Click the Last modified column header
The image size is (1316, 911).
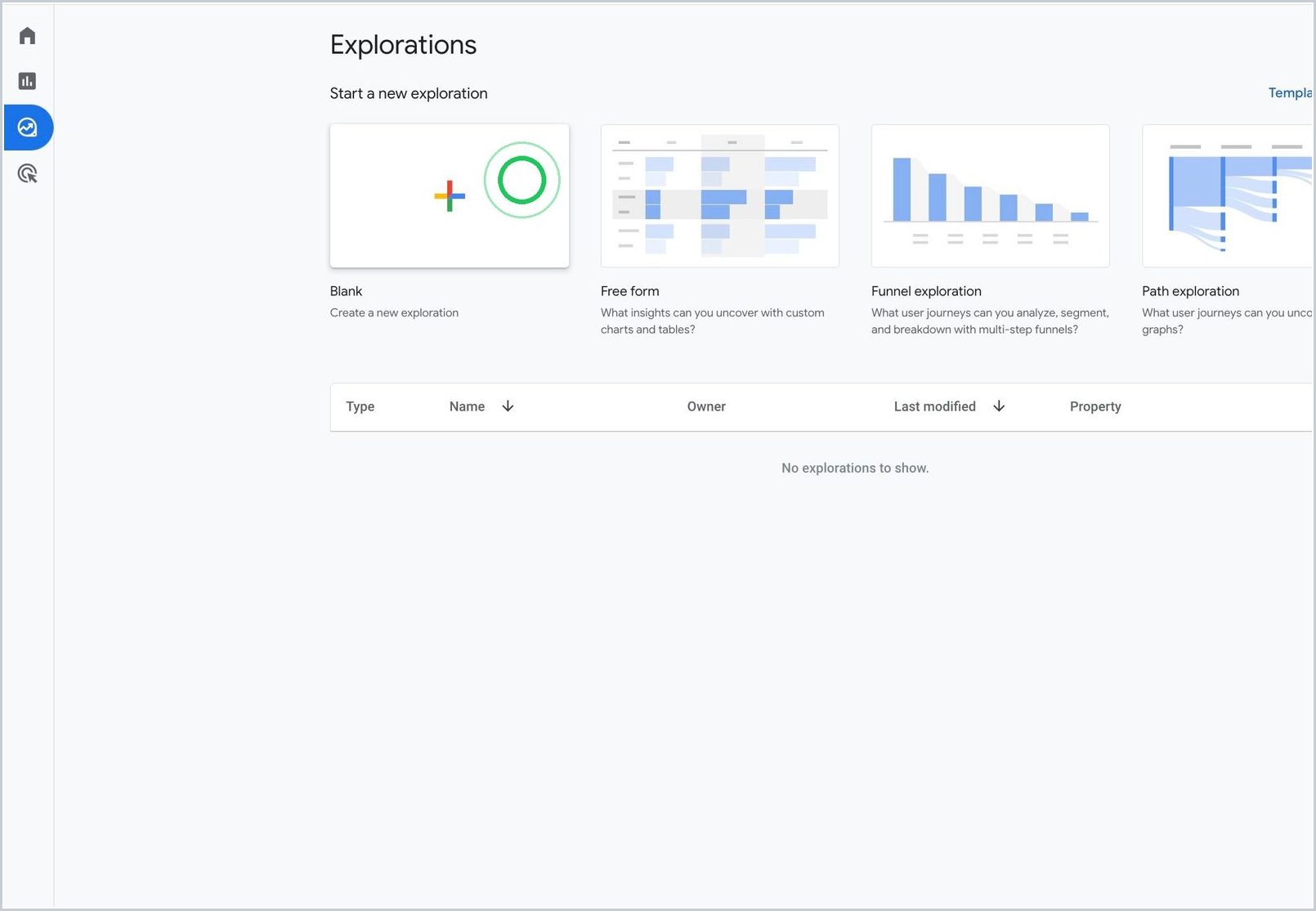[934, 406]
